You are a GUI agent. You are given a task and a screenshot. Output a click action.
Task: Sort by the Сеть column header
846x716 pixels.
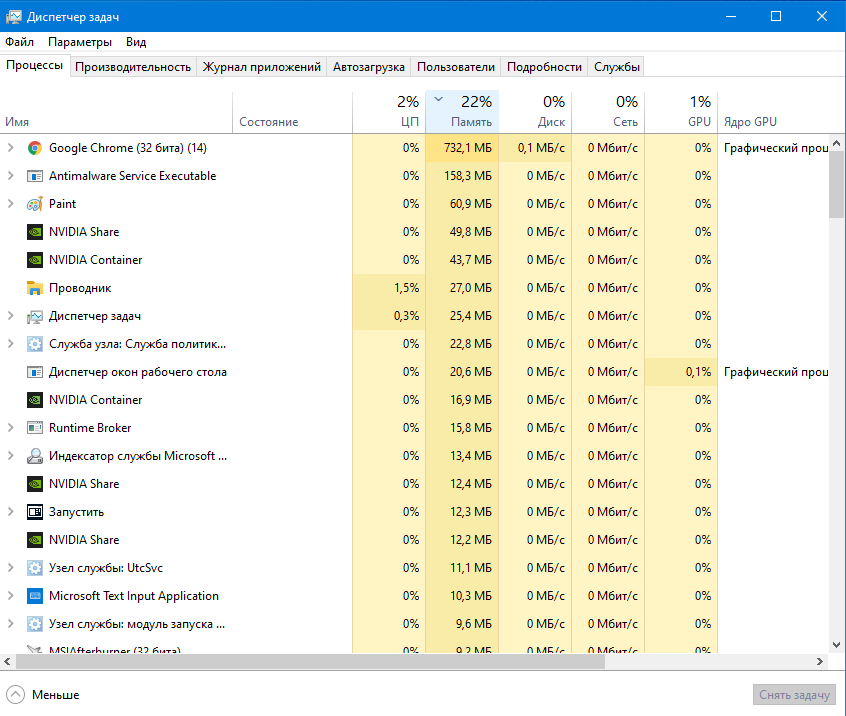click(608, 112)
